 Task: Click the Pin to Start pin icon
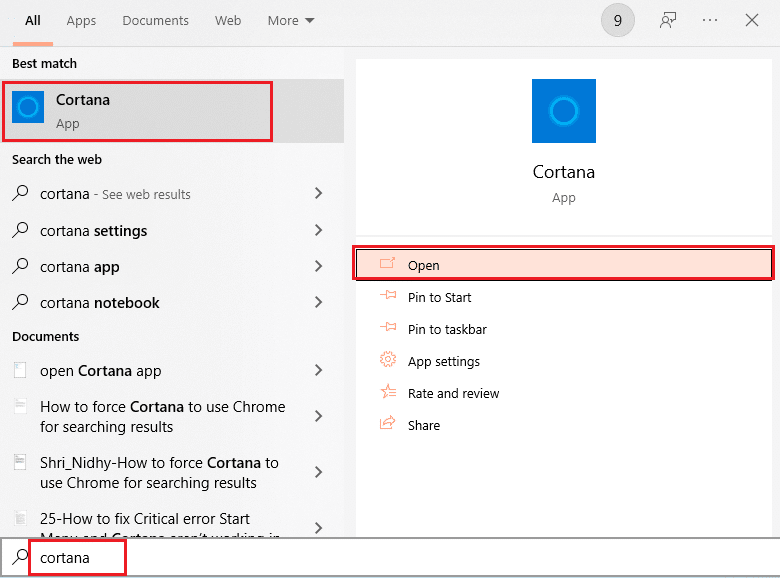(x=388, y=295)
